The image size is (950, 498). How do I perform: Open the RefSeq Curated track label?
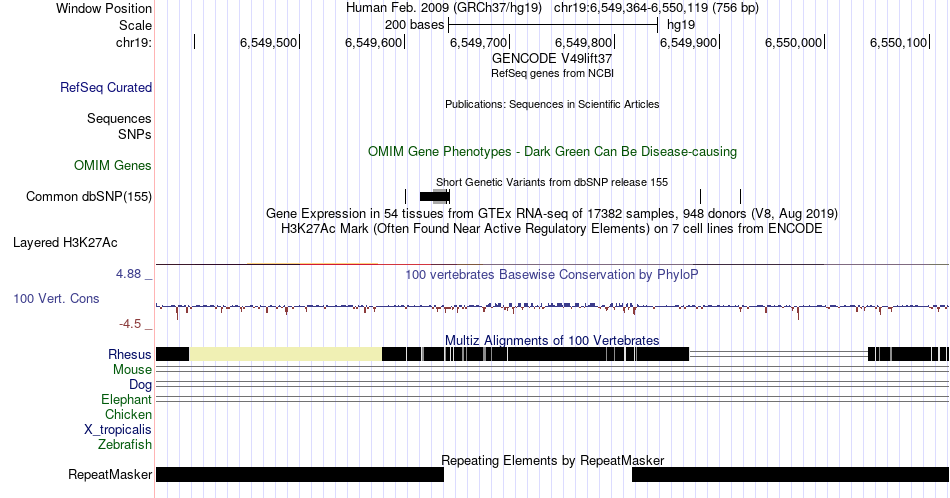(x=106, y=87)
